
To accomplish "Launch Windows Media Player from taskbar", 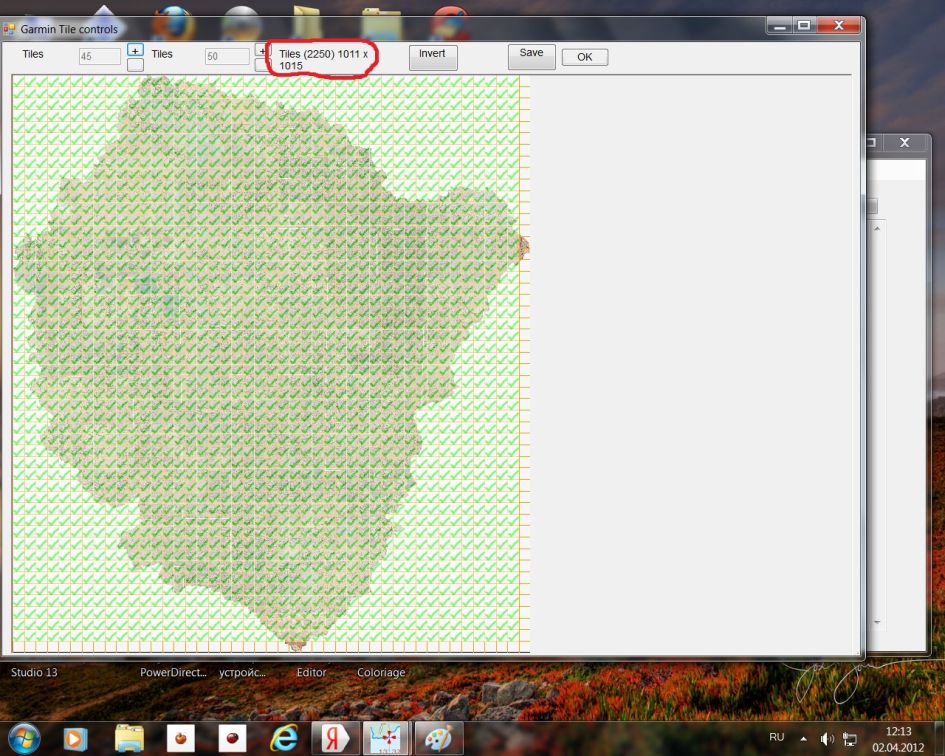I will click(75, 738).
